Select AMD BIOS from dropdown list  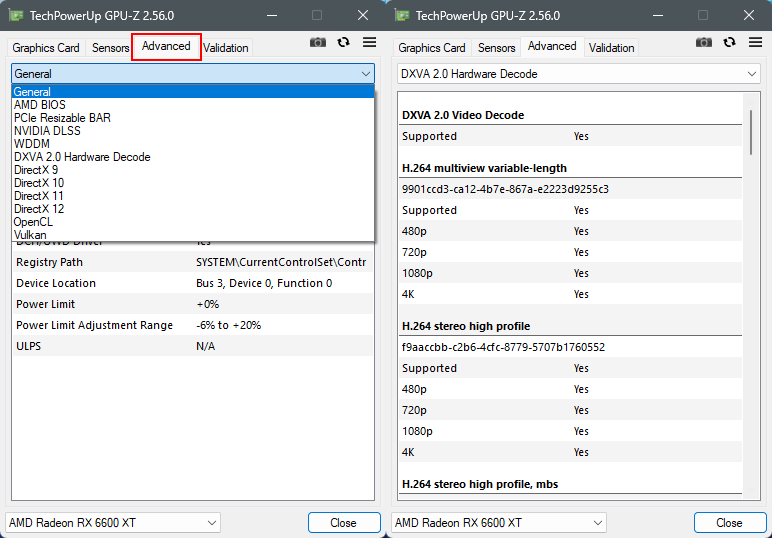(193, 105)
